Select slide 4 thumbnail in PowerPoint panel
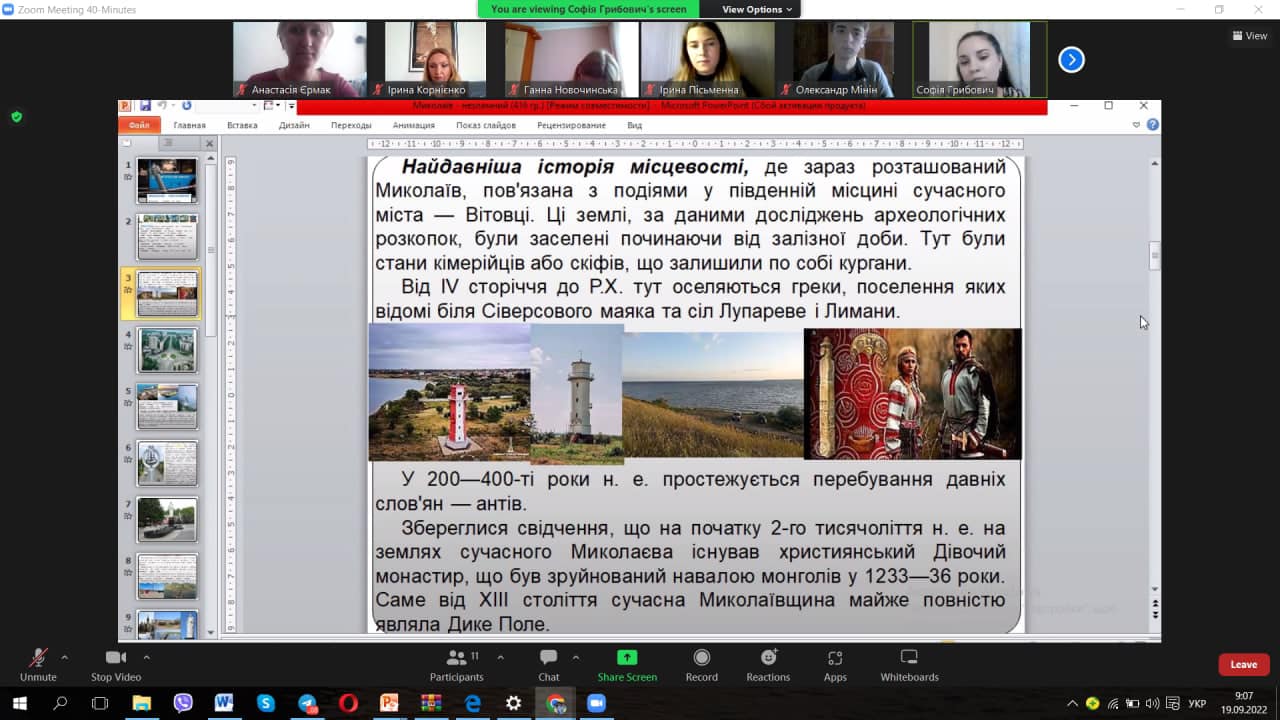 pyautogui.click(x=167, y=350)
